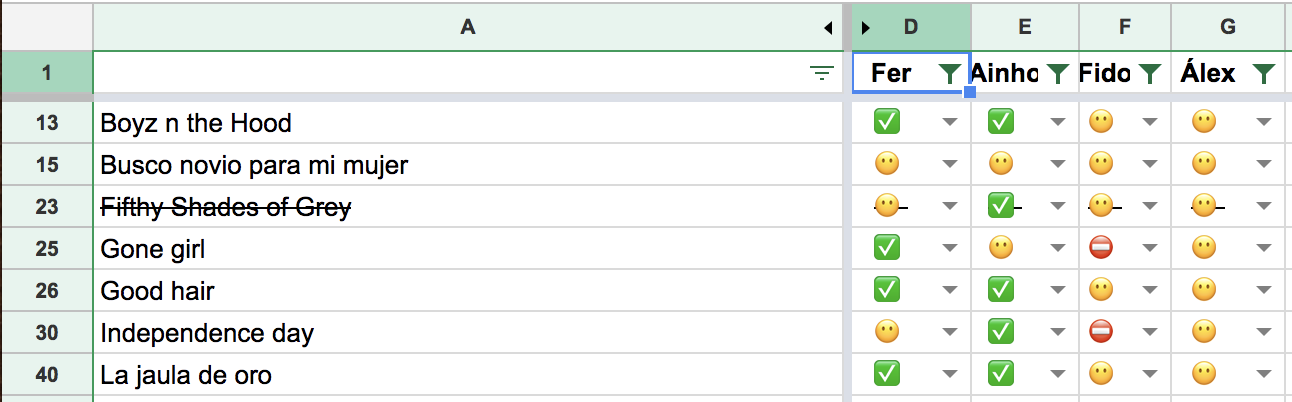Open Álex dropdown for Independence day row
1292x402 pixels.
[1264, 333]
